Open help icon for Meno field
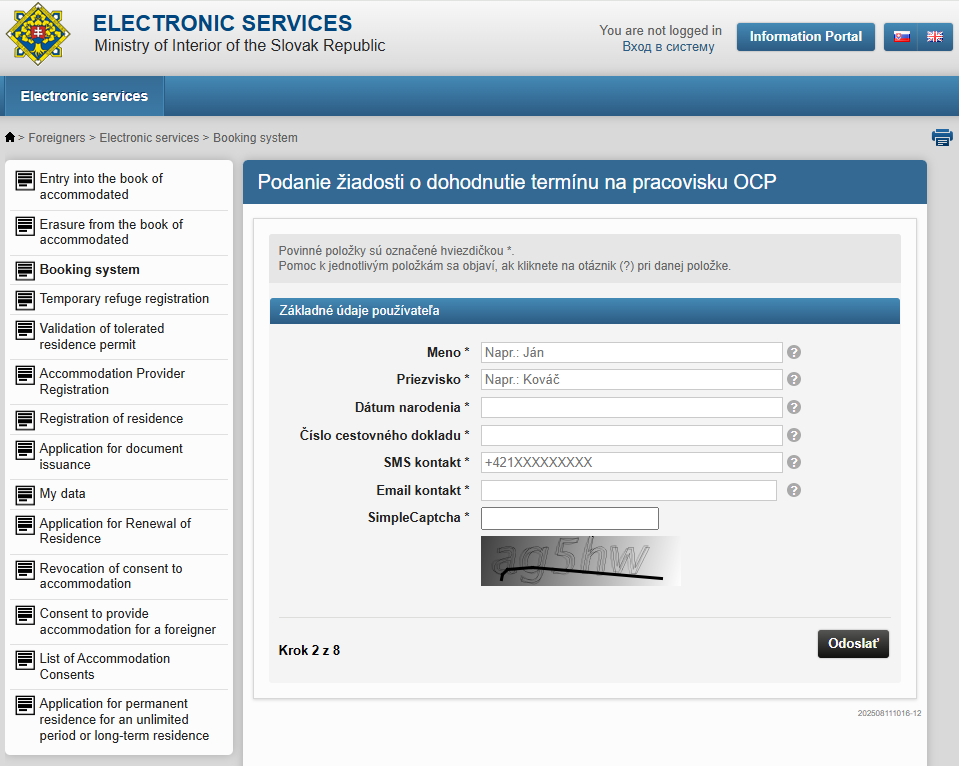This screenshot has width=959, height=766. point(794,352)
